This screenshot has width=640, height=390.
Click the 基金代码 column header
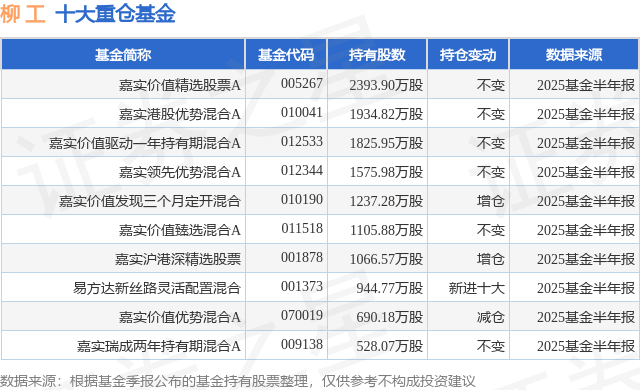(x=286, y=55)
